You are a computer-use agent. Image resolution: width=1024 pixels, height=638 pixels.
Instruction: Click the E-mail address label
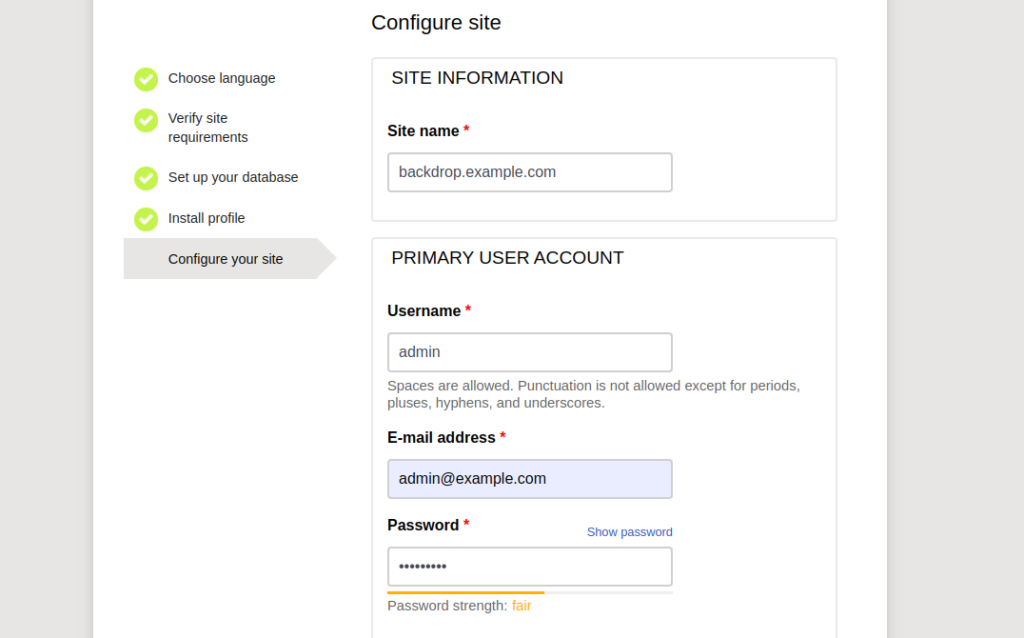click(441, 438)
